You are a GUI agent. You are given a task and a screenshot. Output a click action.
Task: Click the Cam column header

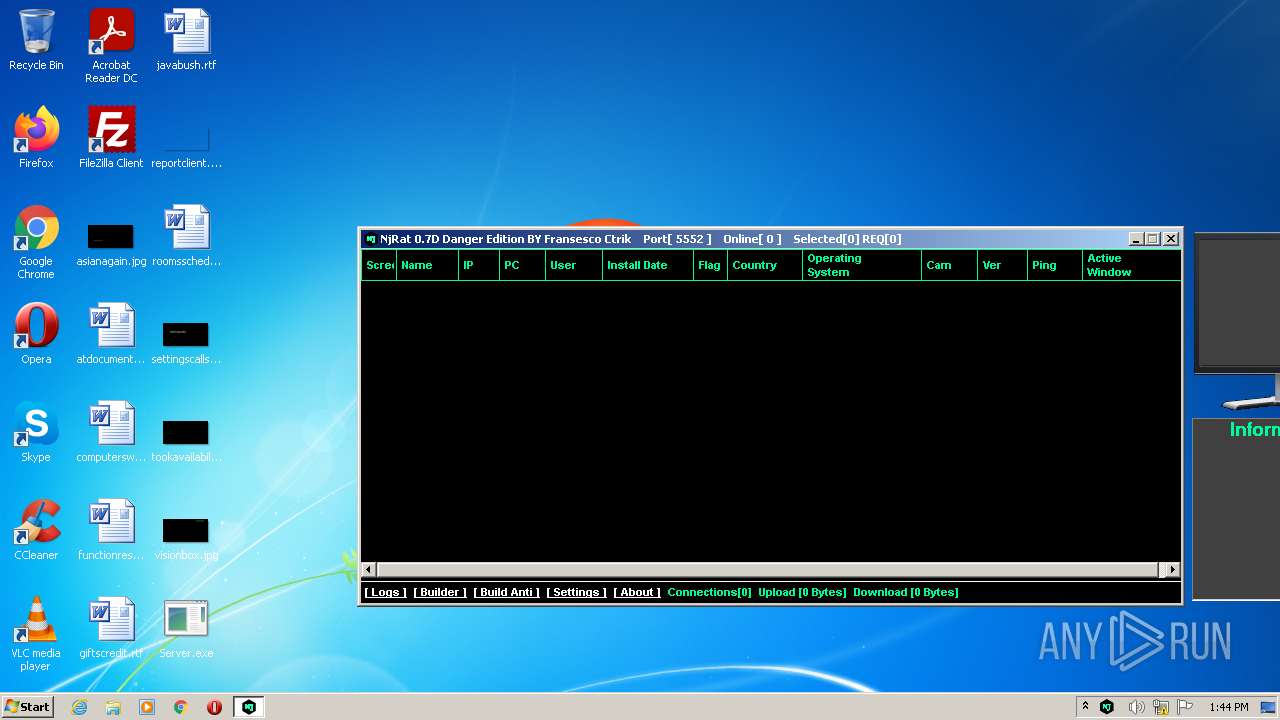click(x=949, y=265)
